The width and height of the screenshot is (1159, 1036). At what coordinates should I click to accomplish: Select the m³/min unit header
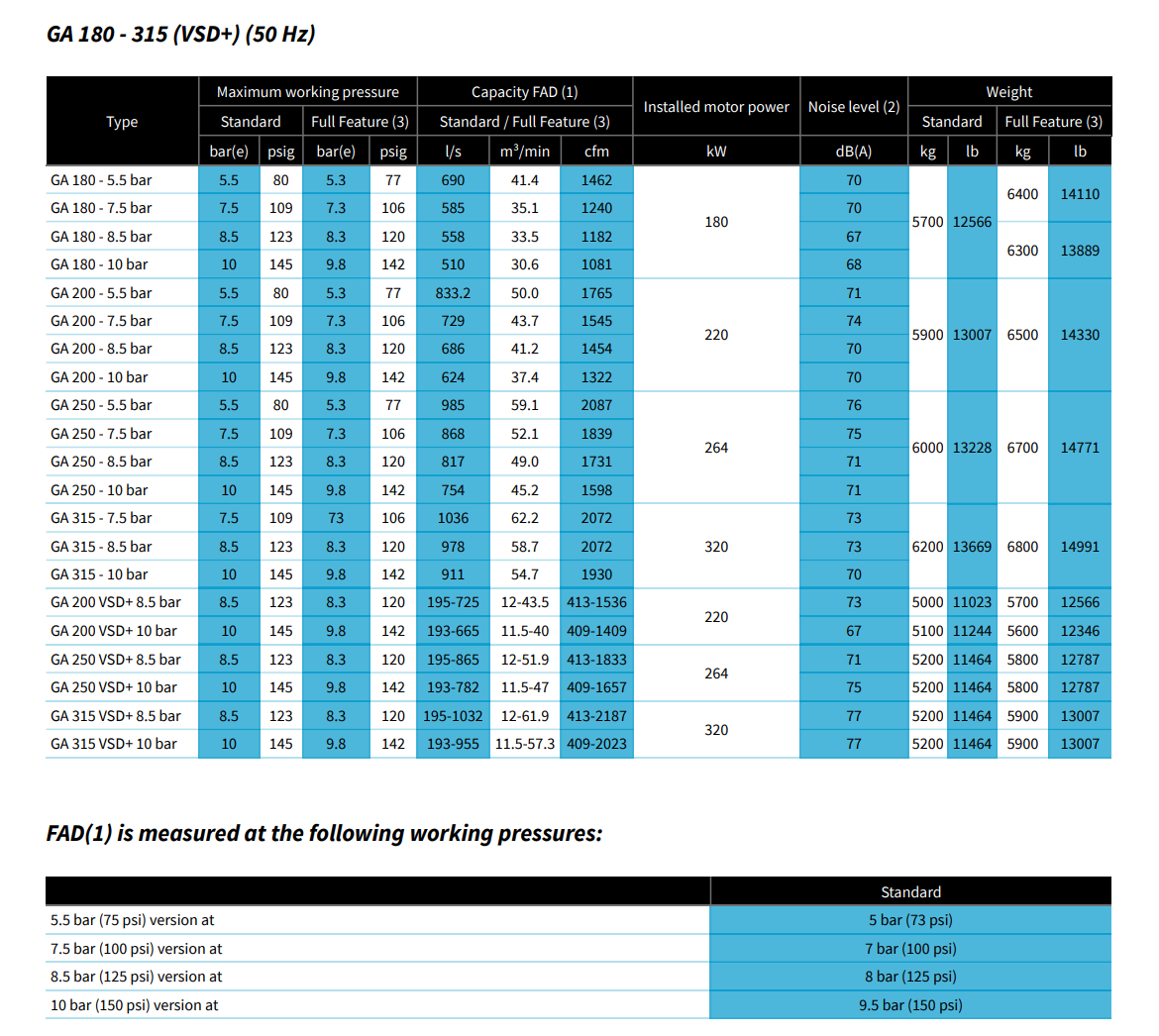click(x=524, y=152)
